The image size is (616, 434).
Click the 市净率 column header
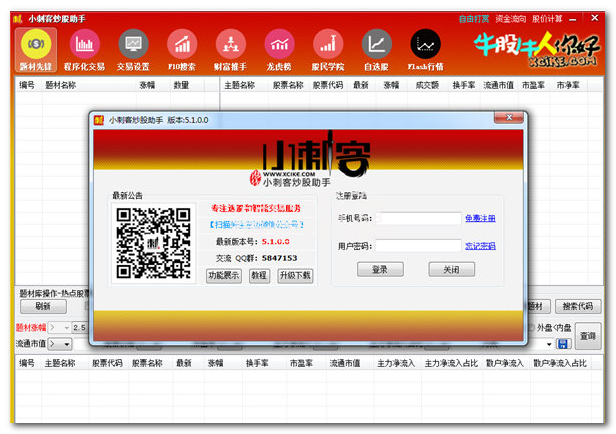coord(568,85)
